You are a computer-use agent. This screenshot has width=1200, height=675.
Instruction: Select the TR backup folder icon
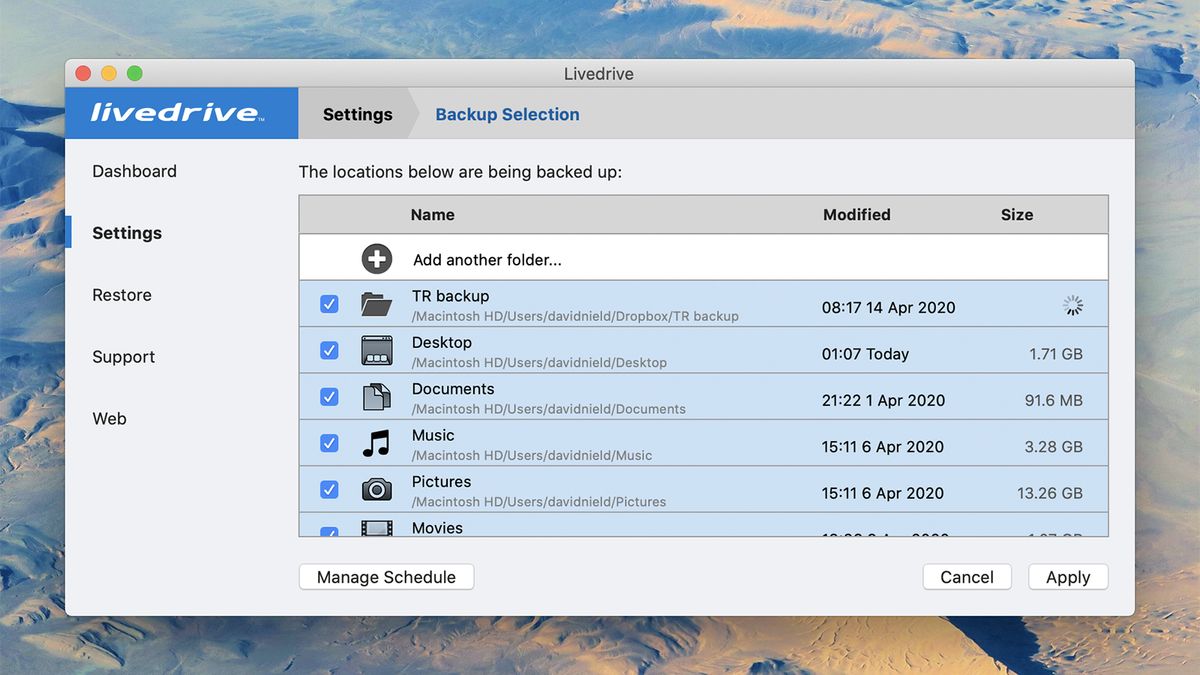tap(377, 304)
